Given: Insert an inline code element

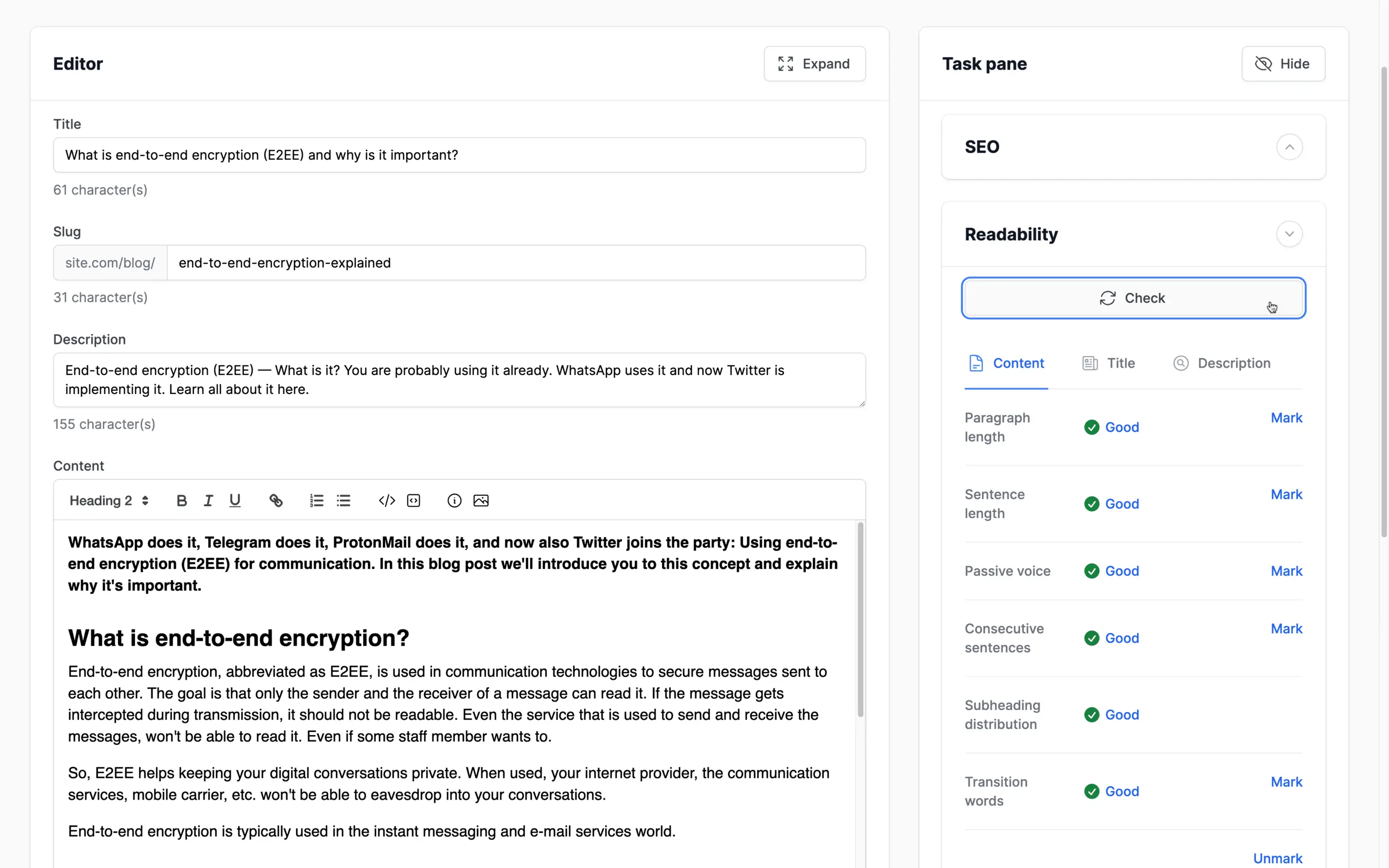Looking at the screenshot, I should (x=386, y=500).
